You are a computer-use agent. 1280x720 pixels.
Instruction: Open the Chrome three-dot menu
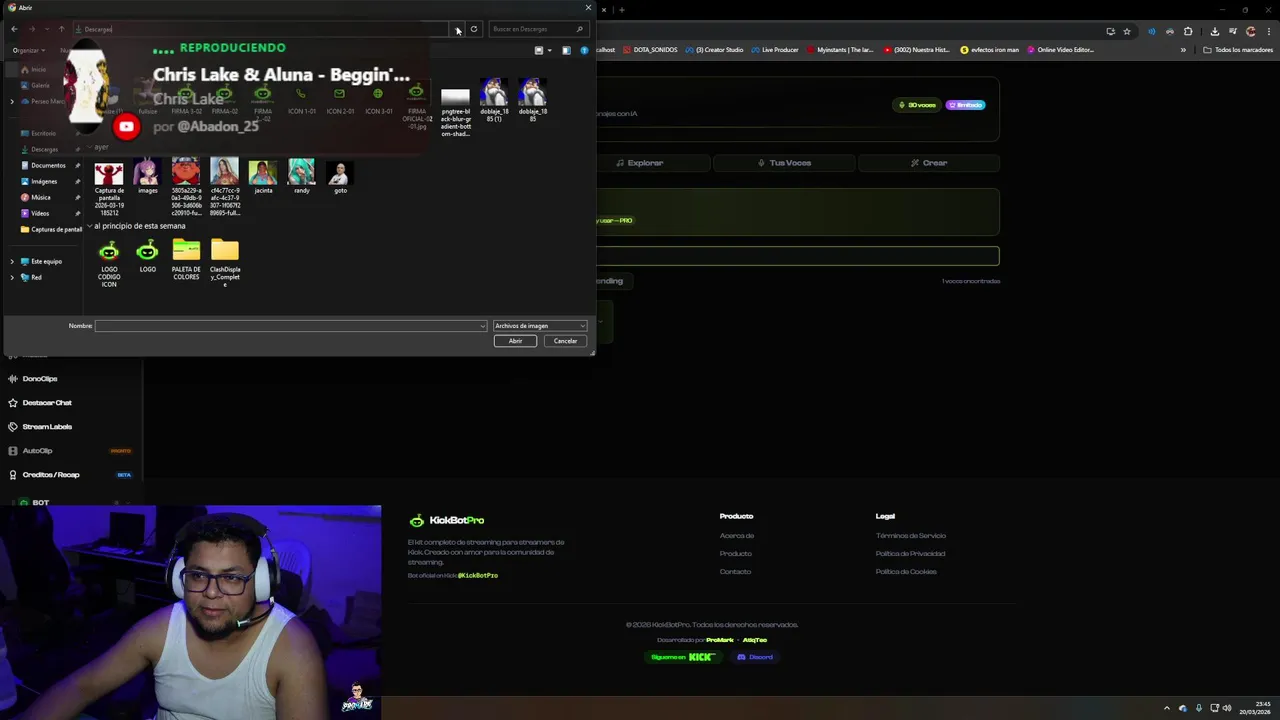pyautogui.click(x=1268, y=31)
